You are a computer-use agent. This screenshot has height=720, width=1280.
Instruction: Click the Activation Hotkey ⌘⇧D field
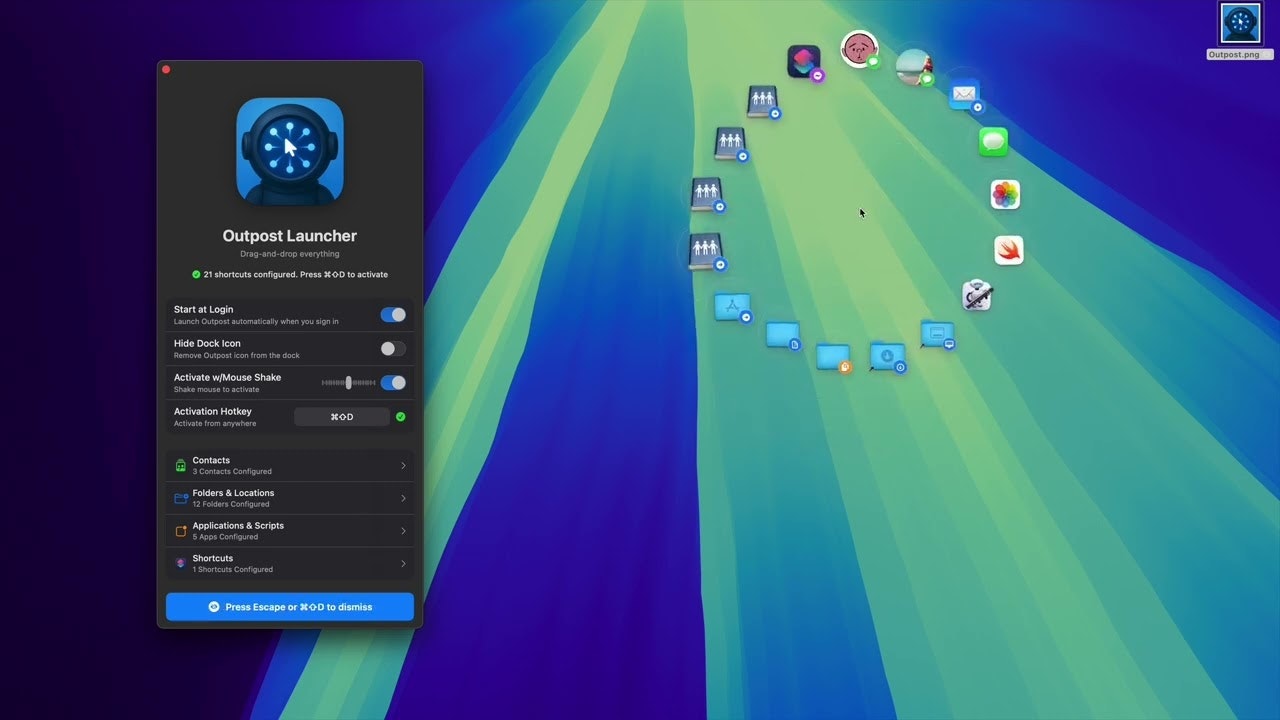point(342,417)
